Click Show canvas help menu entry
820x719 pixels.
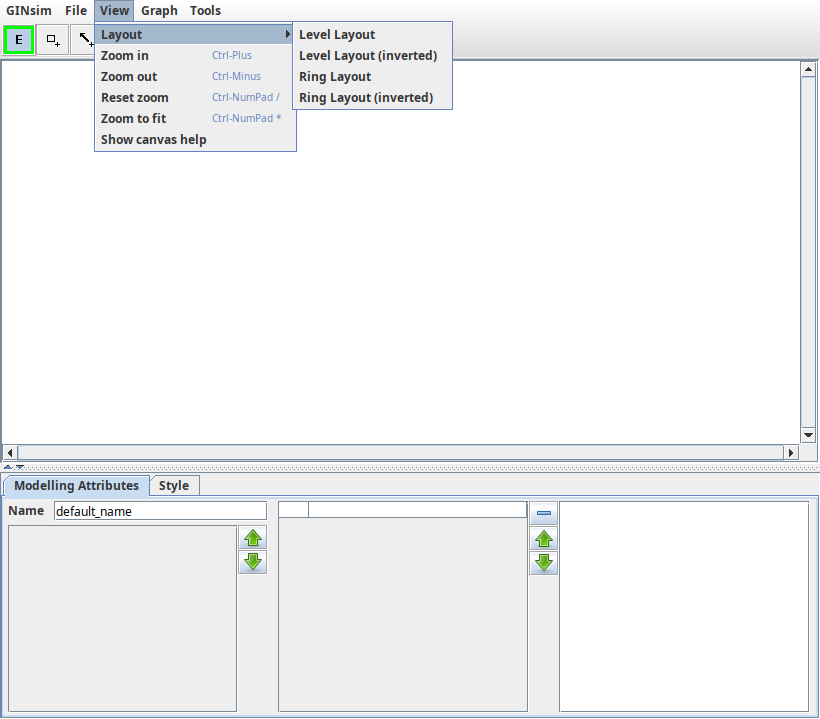[x=153, y=140]
